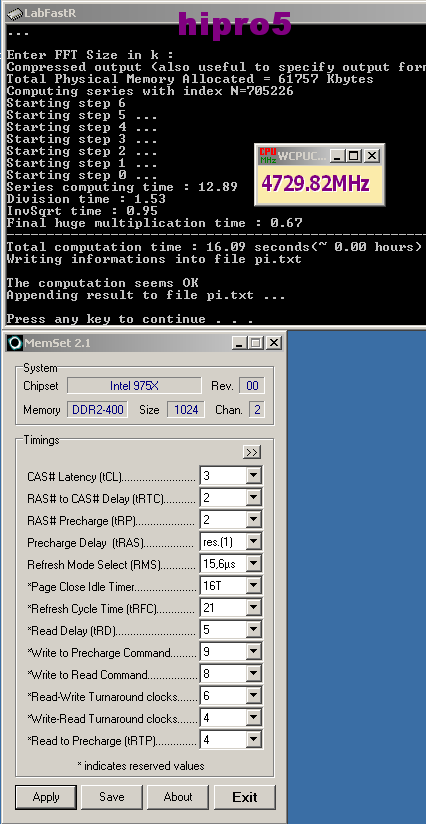Open Refresh Mode Select (RMS) dropdown
426x824 pixels.
[x=254, y=564]
